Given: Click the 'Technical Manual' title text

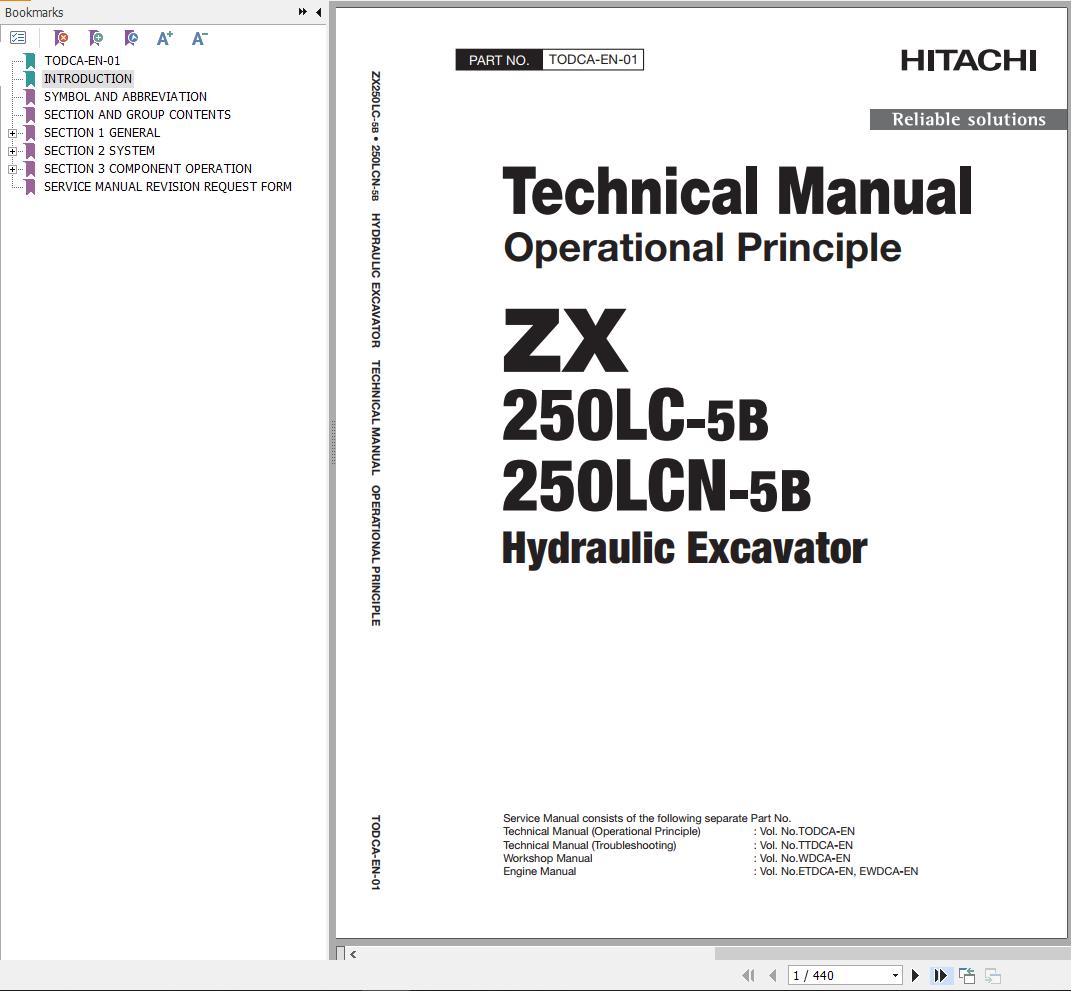Looking at the screenshot, I should pyautogui.click(x=737, y=191).
